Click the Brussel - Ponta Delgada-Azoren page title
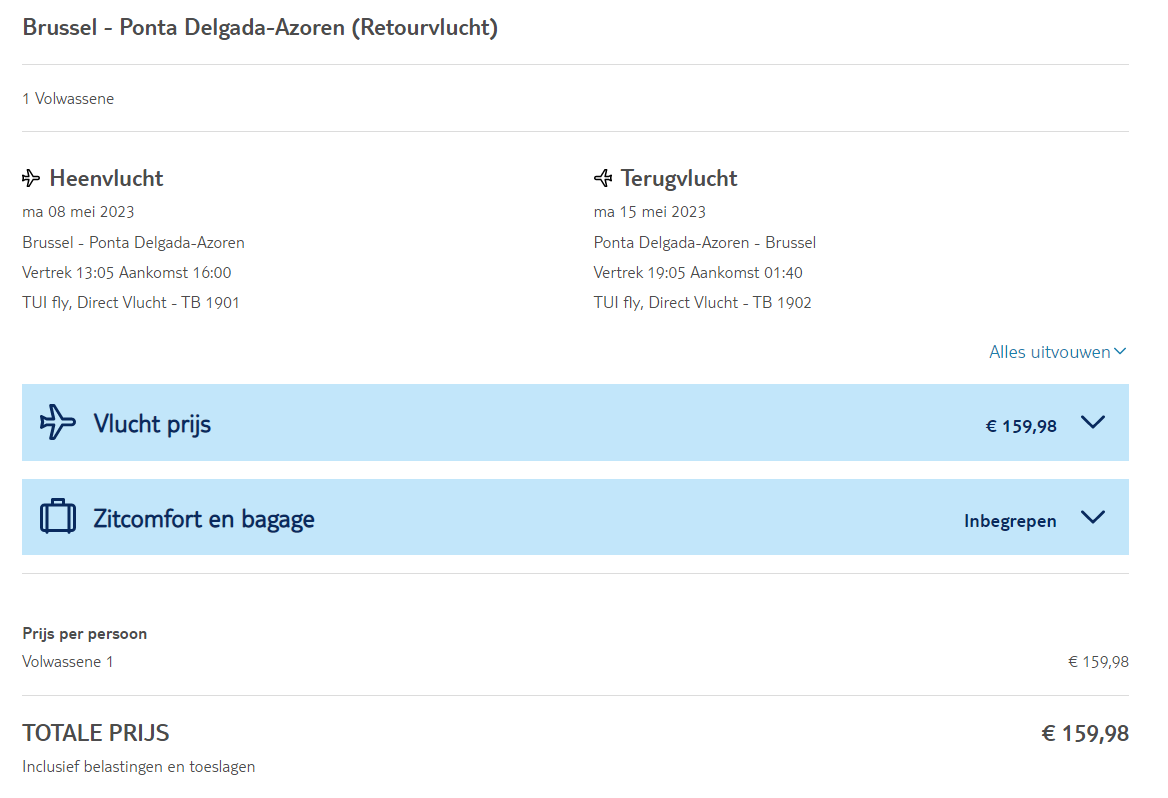The height and width of the screenshot is (798, 1168). [260, 28]
